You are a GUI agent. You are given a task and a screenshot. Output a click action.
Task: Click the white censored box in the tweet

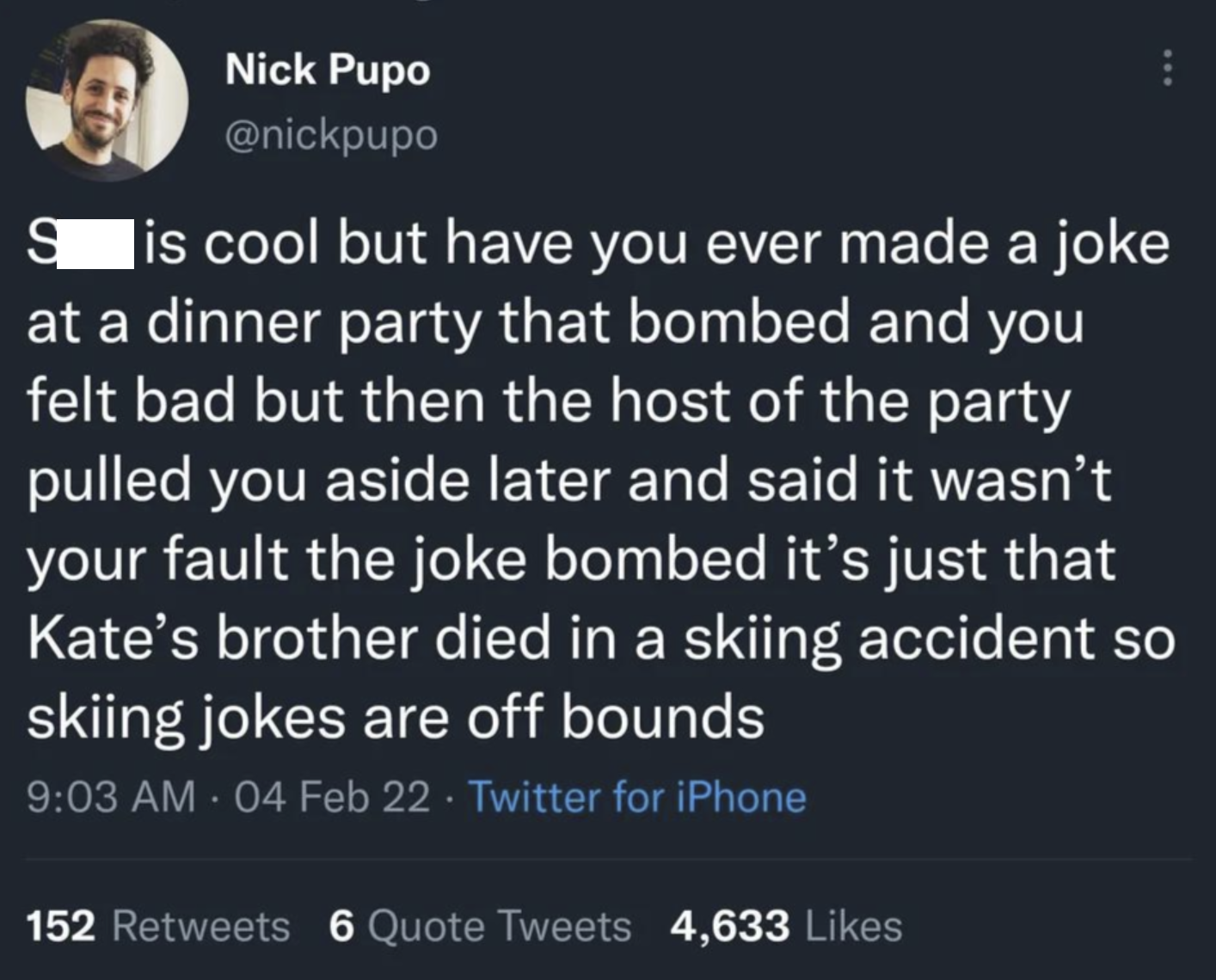point(95,245)
